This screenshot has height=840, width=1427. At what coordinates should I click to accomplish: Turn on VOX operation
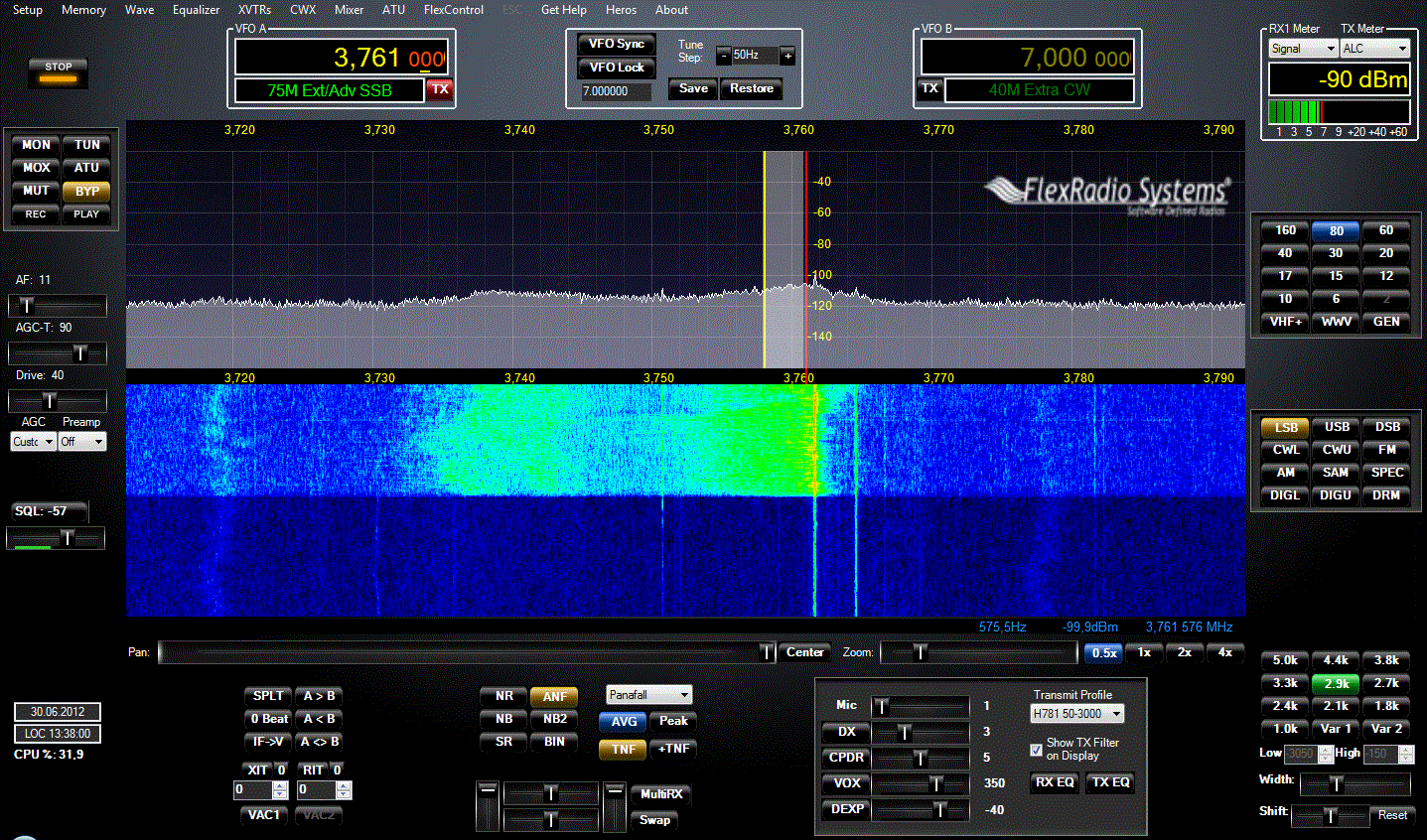coord(845,783)
